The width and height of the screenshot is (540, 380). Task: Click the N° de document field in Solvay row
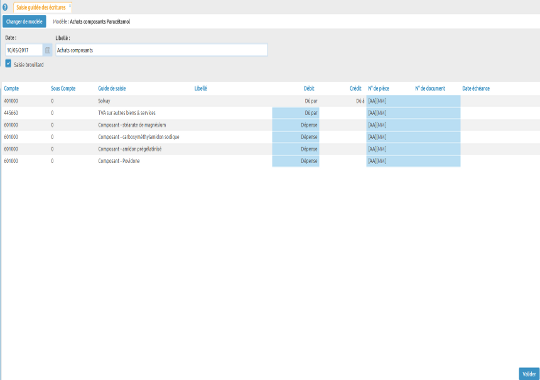click(x=437, y=101)
